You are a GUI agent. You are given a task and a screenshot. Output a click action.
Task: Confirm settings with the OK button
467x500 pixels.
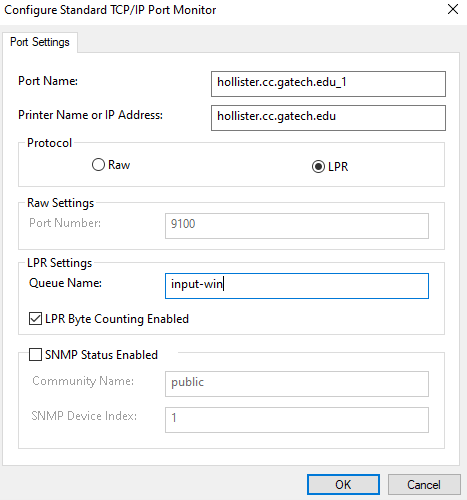343,484
